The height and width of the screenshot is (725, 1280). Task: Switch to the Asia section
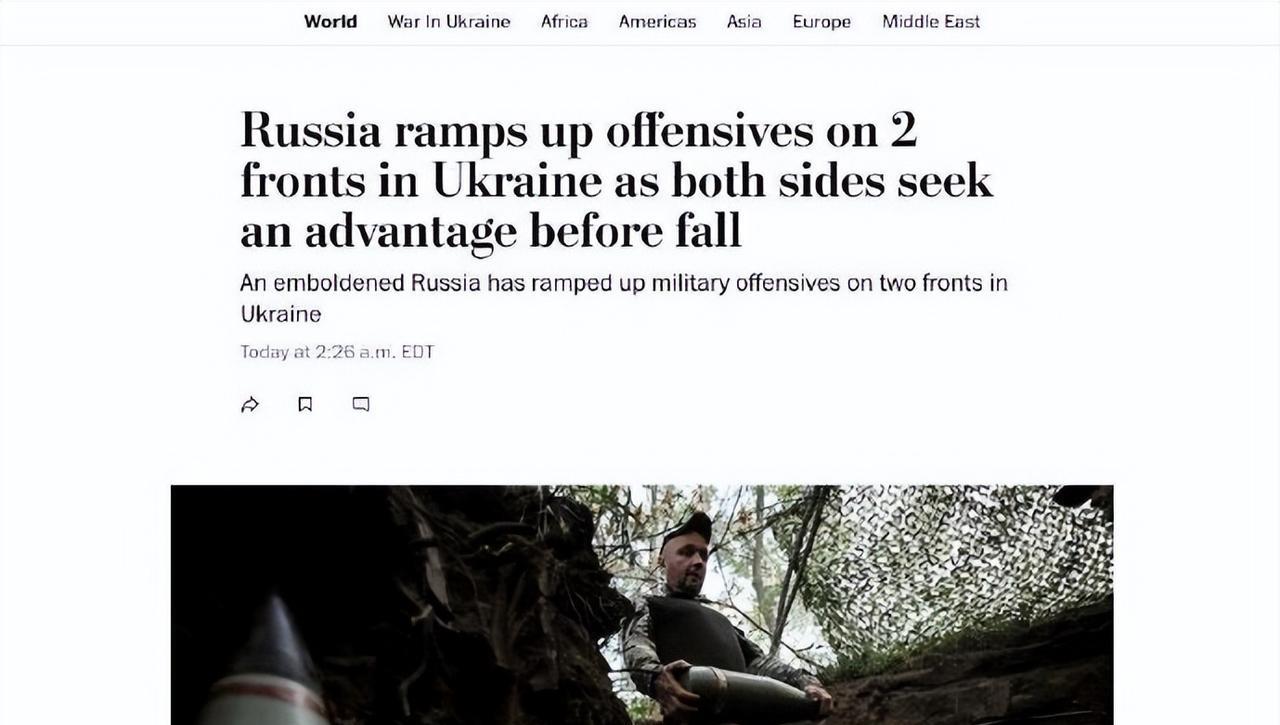[744, 21]
